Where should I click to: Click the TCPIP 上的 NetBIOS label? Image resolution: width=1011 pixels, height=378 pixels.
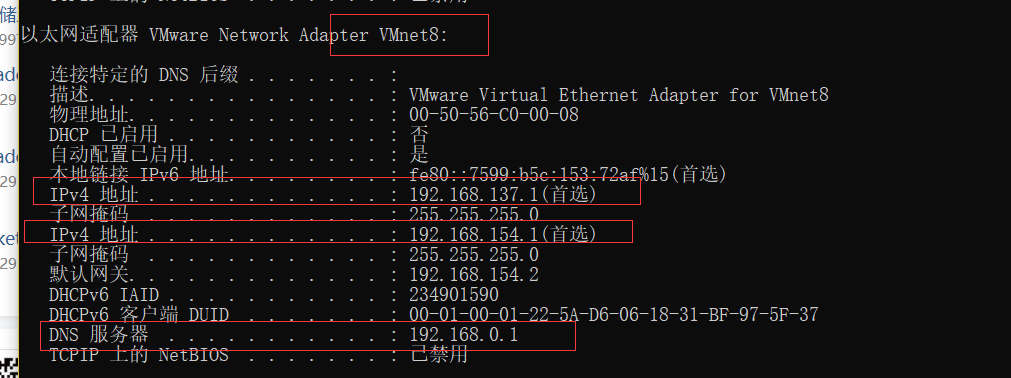[139, 355]
